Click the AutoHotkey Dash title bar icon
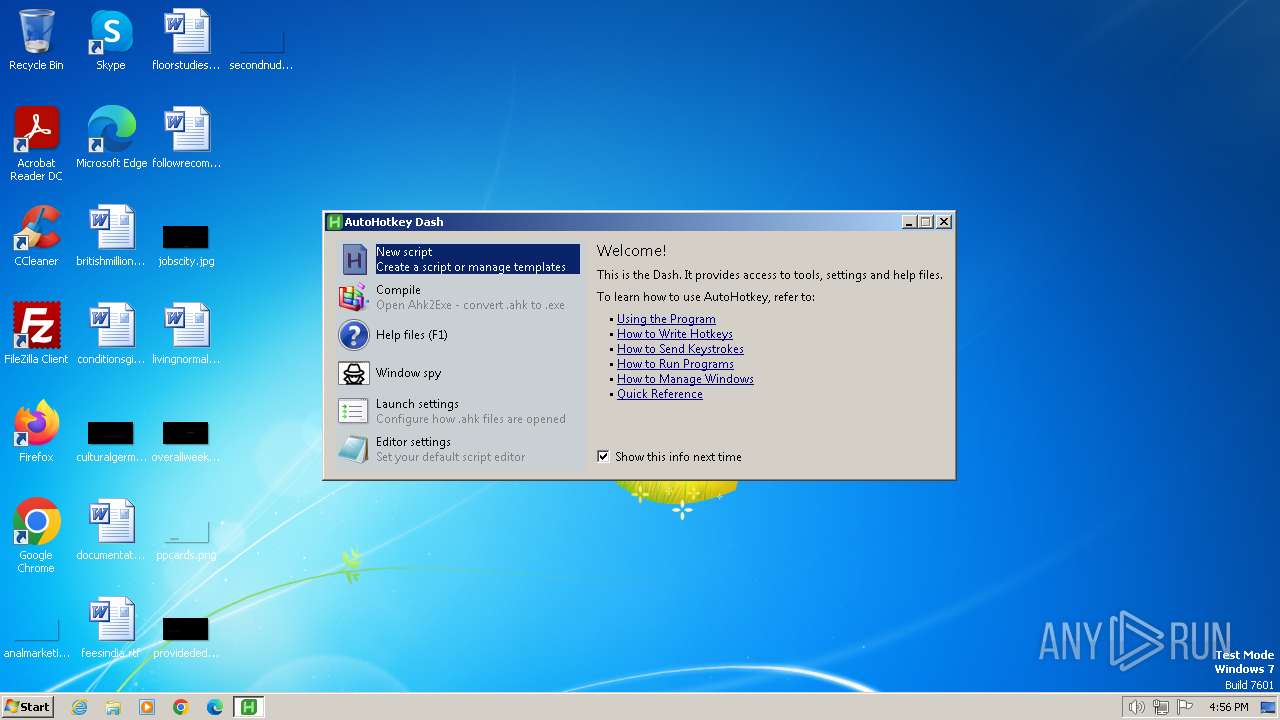The height and width of the screenshot is (720, 1280). 335,222
